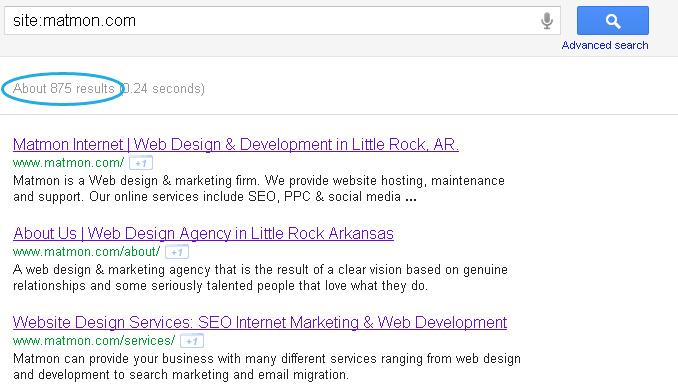Open the Advanced search link
The height and width of the screenshot is (387, 678).
(605, 45)
